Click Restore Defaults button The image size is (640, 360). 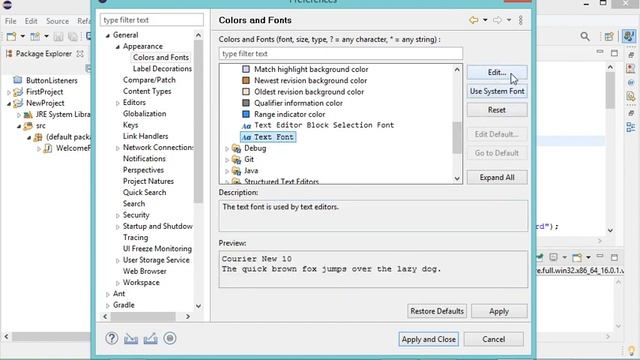coord(437,311)
